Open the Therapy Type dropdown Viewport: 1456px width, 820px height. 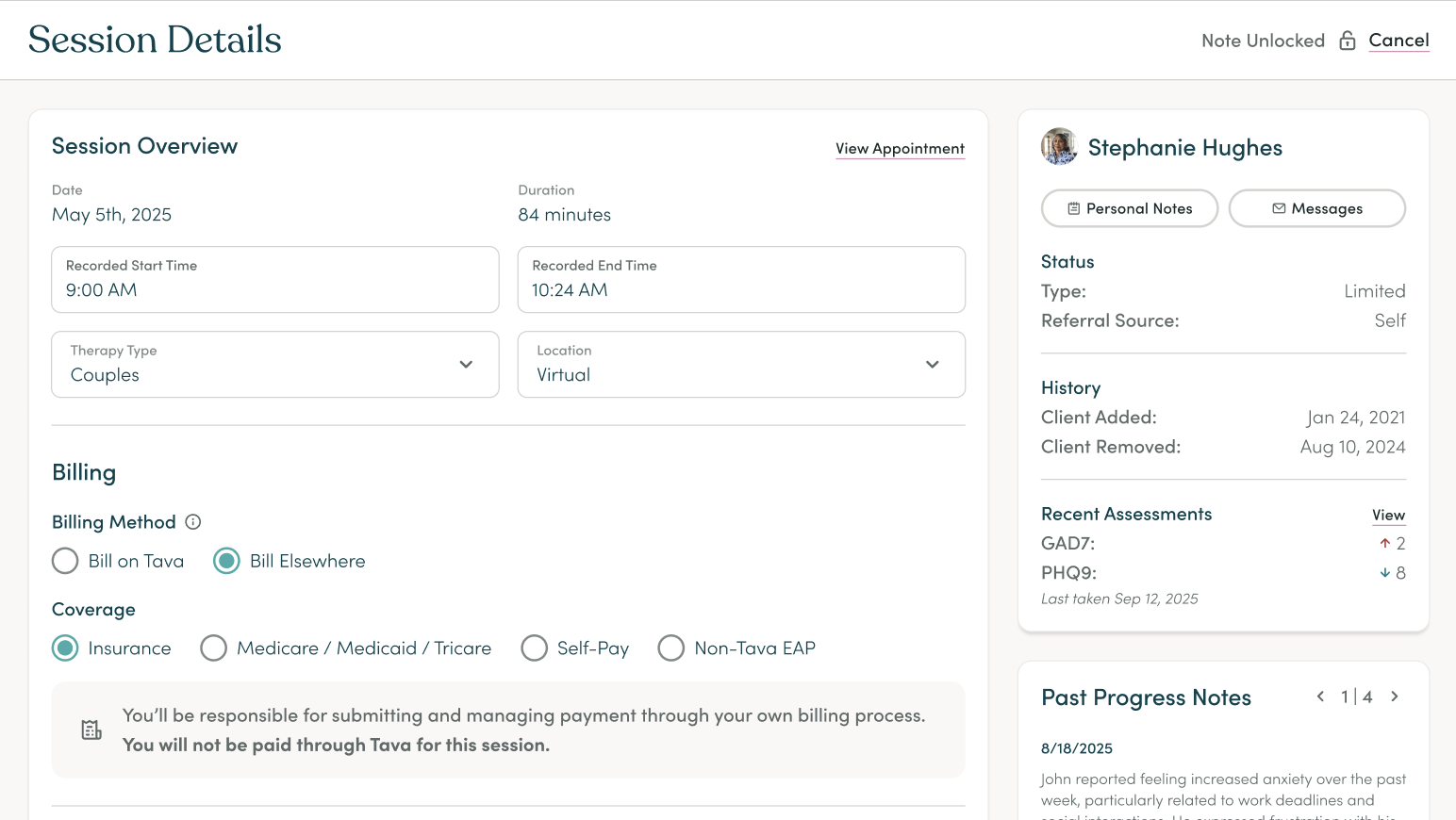275,365
